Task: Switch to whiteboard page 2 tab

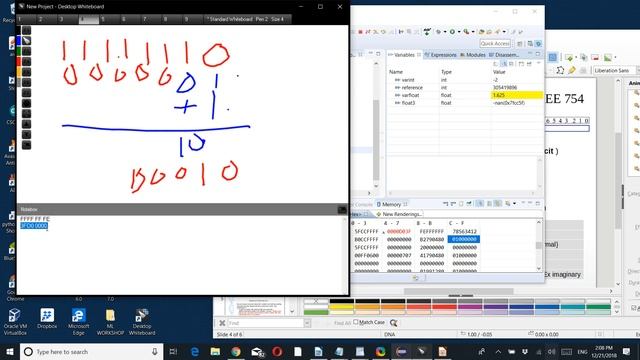Action: 47,19
